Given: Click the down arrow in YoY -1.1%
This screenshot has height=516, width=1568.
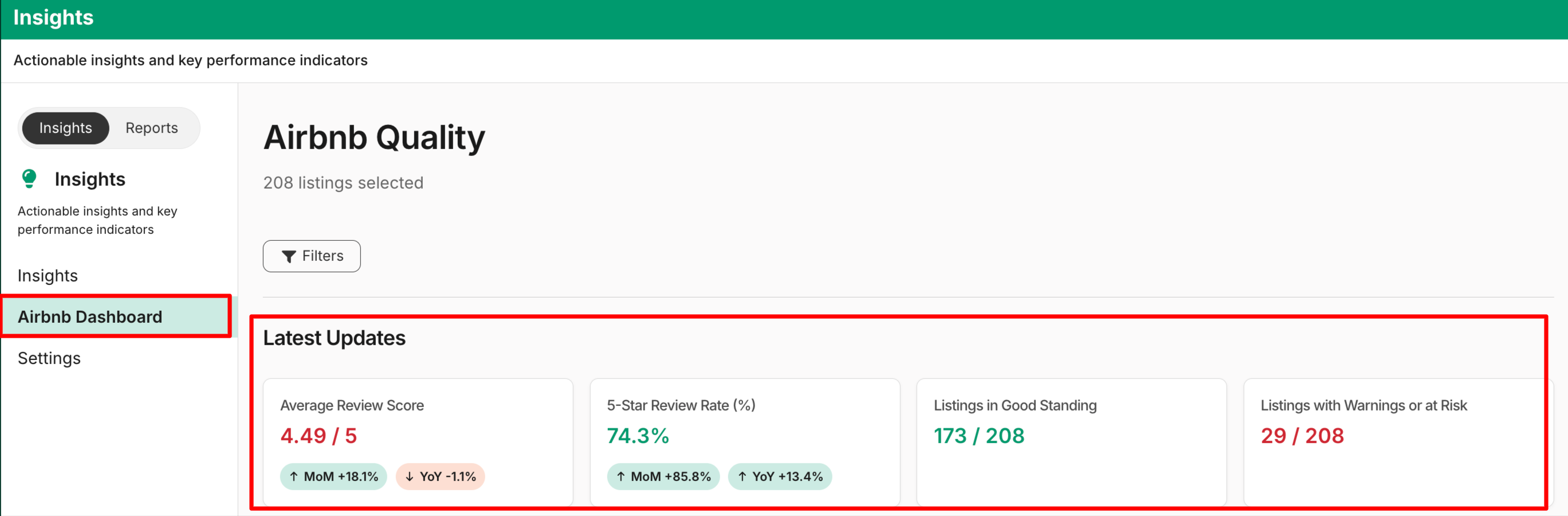Looking at the screenshot, I should click(x=410, y=476).
